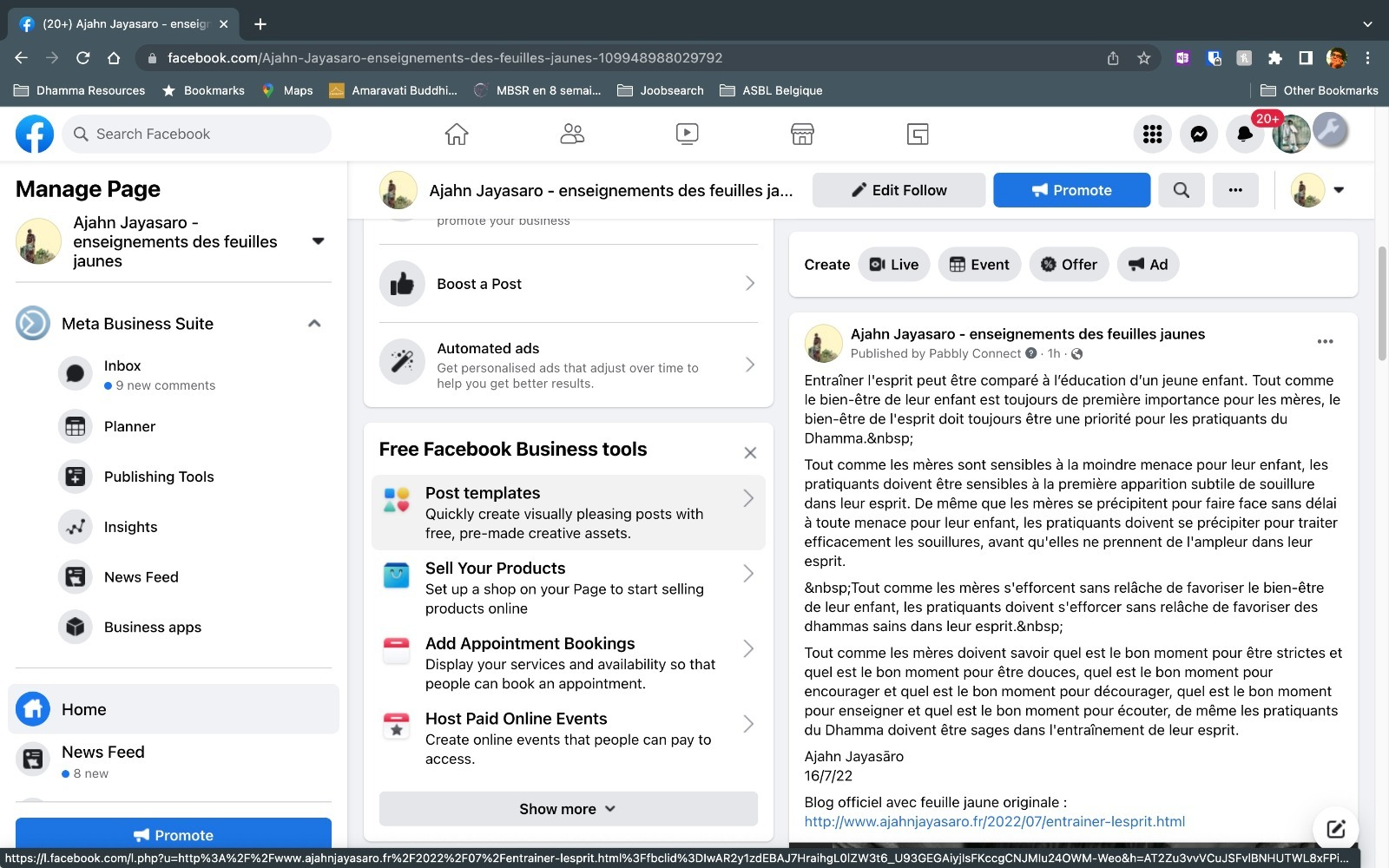Open the Dhamma Resources bookmarks folder
Screen dimensions: 1389x868
point(80,90)
